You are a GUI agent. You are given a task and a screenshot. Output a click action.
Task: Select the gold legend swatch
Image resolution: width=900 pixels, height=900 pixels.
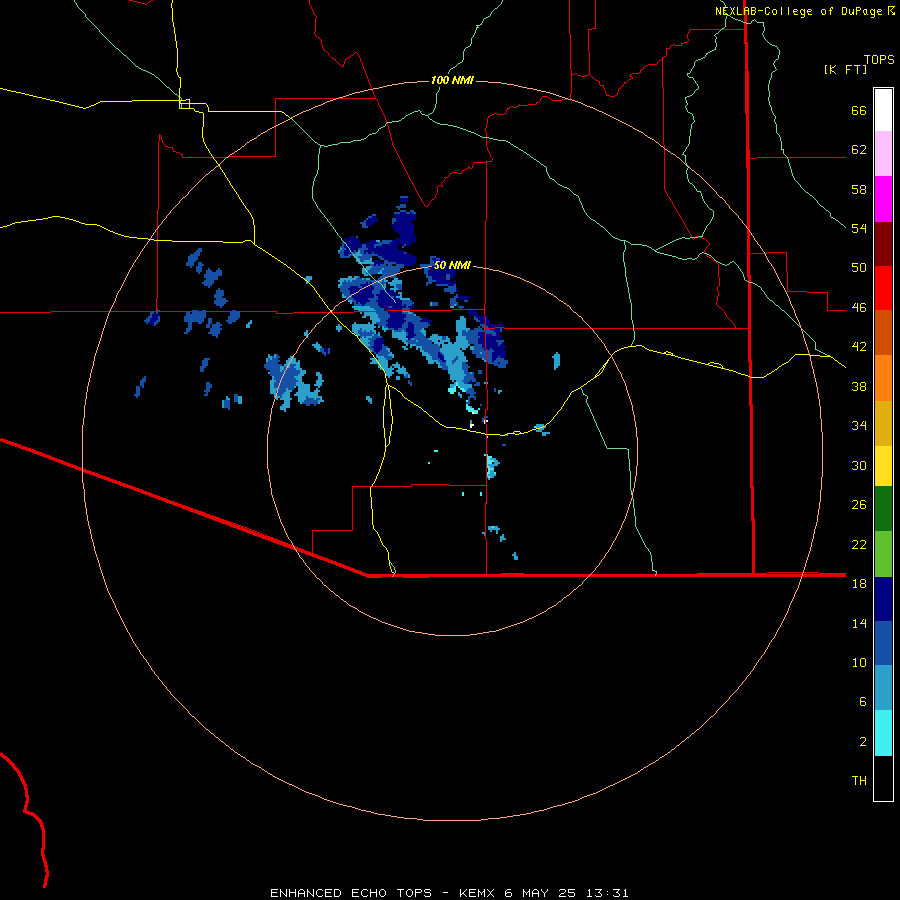pos(883,422)
